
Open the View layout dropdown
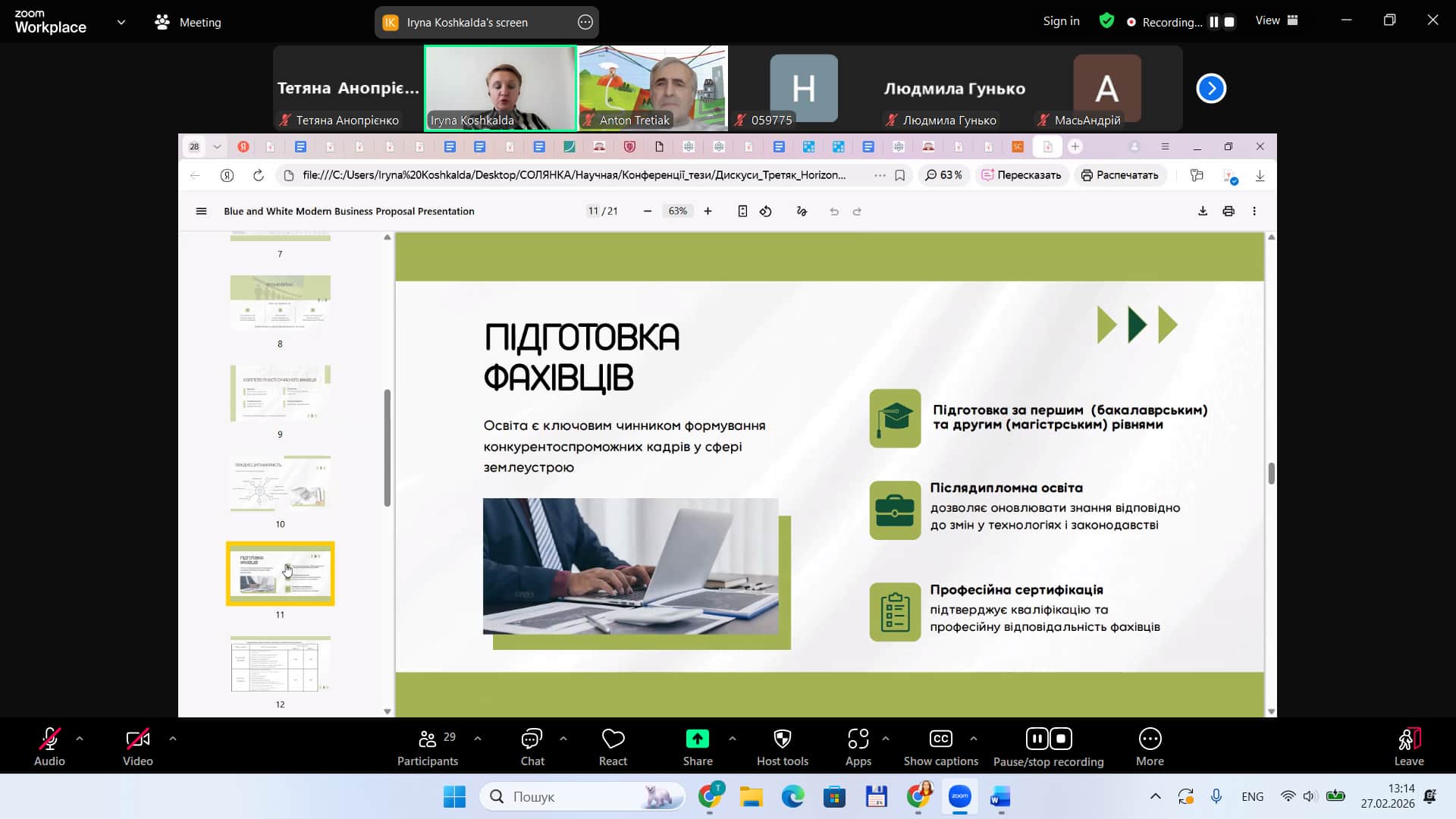pyautogui.click(x=1276, y=21)
